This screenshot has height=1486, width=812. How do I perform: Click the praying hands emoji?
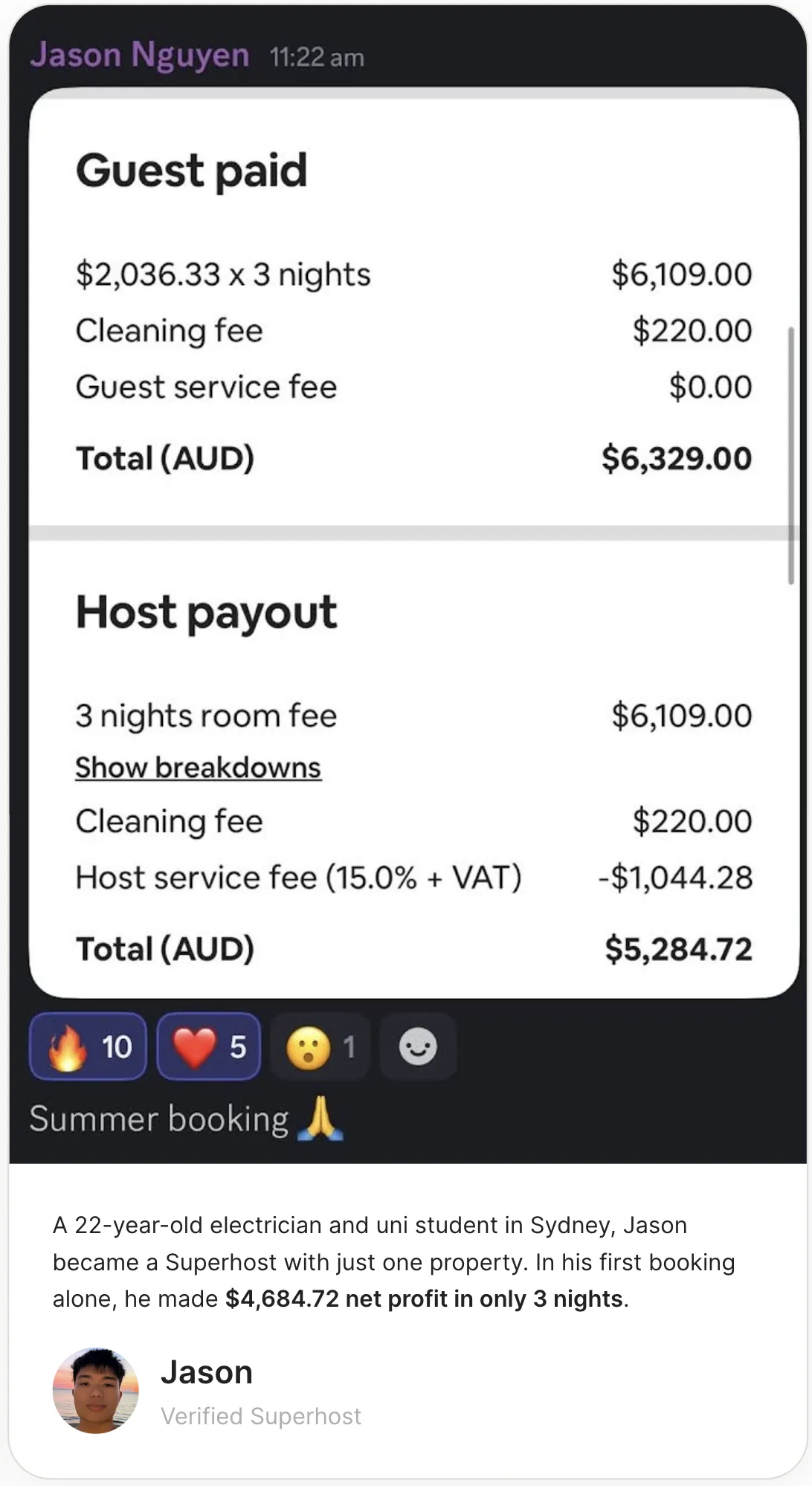pyautogui.click(x=320, y=1119)
